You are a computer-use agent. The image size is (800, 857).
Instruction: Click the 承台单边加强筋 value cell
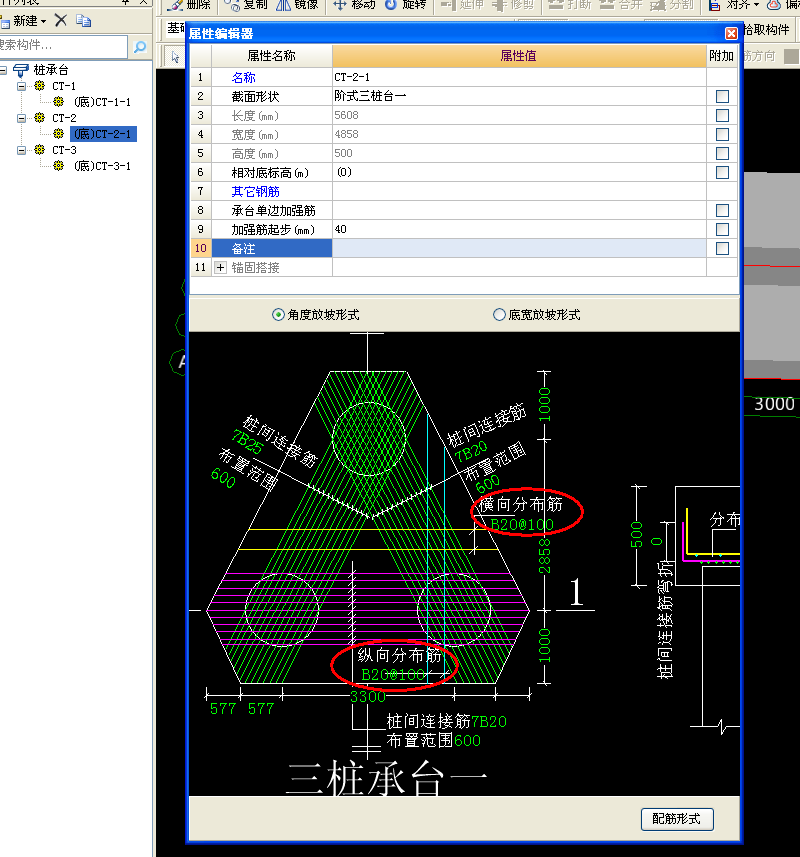pos(519,210)
